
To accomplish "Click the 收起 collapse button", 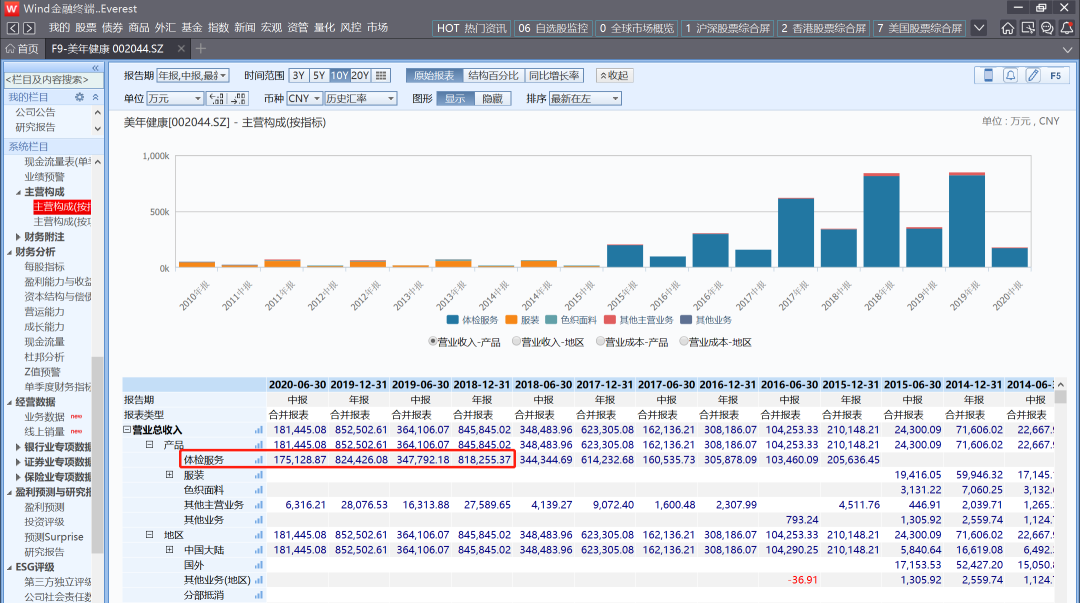I will tap(614, 75).
